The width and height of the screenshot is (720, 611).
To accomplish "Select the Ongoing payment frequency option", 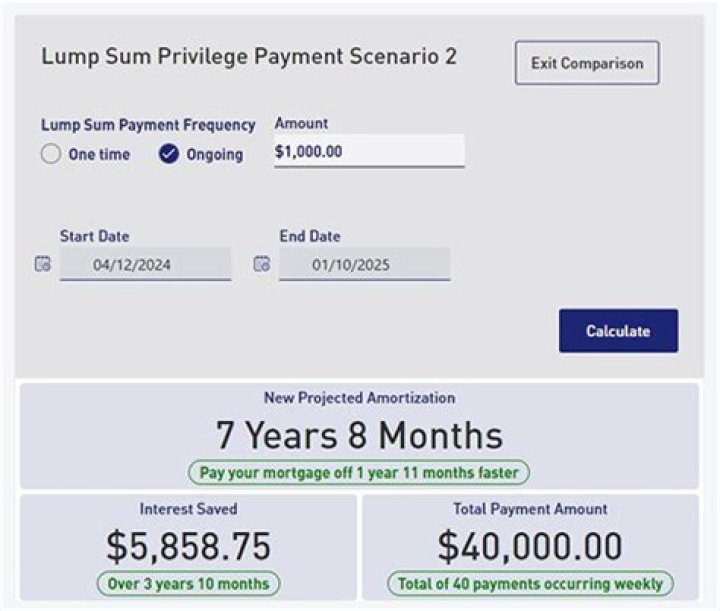I will tap(170, 155).
